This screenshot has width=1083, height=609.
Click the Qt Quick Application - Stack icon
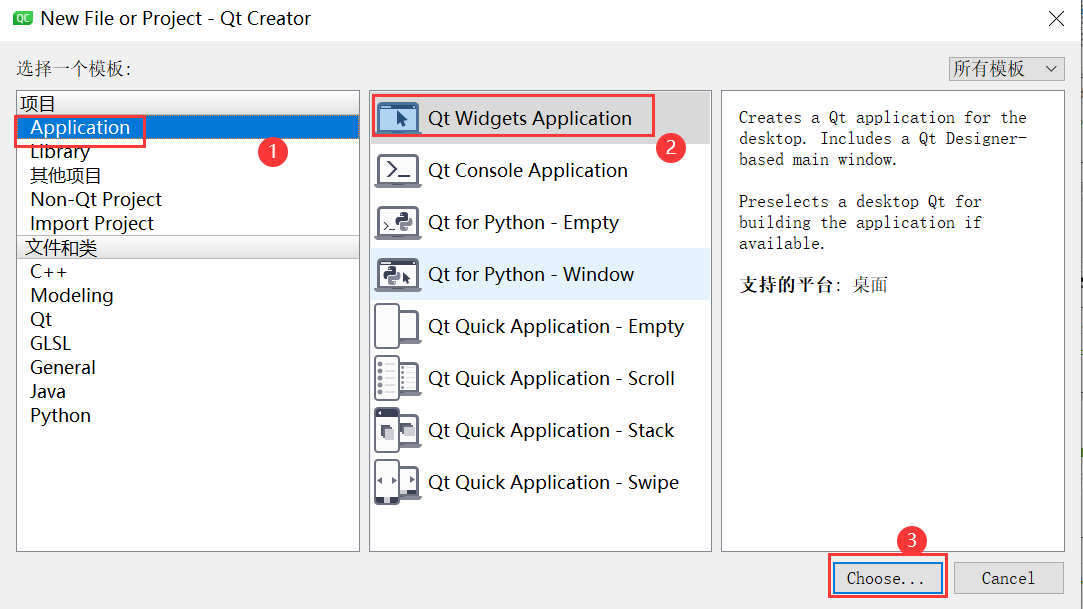pyautogui.click(x=398, y=430)
